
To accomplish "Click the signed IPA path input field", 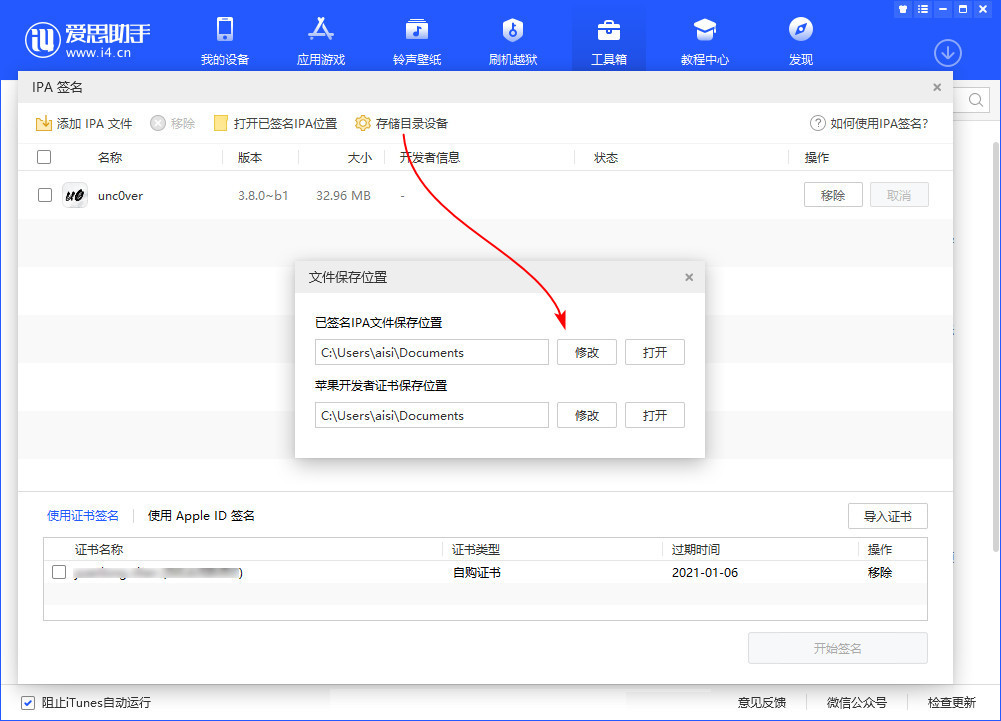I will 431,352.
